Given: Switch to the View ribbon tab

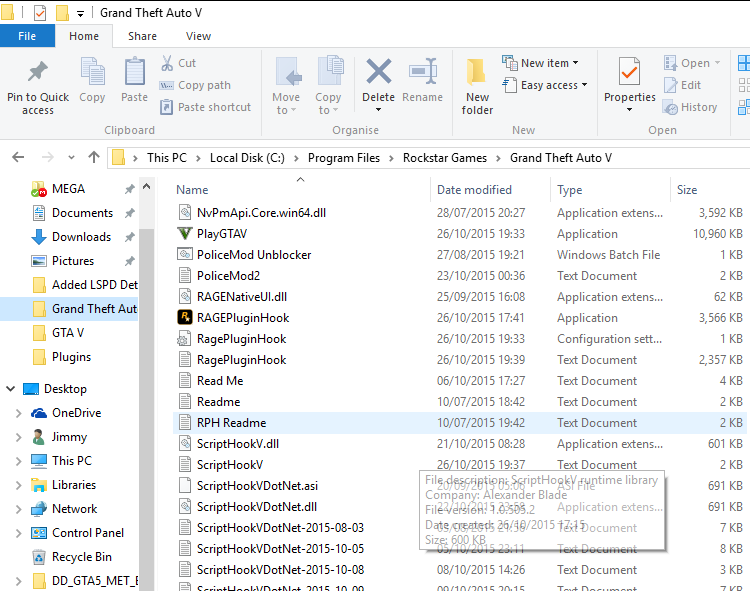Looking at the screenshot, I should [x=198, y=36].
